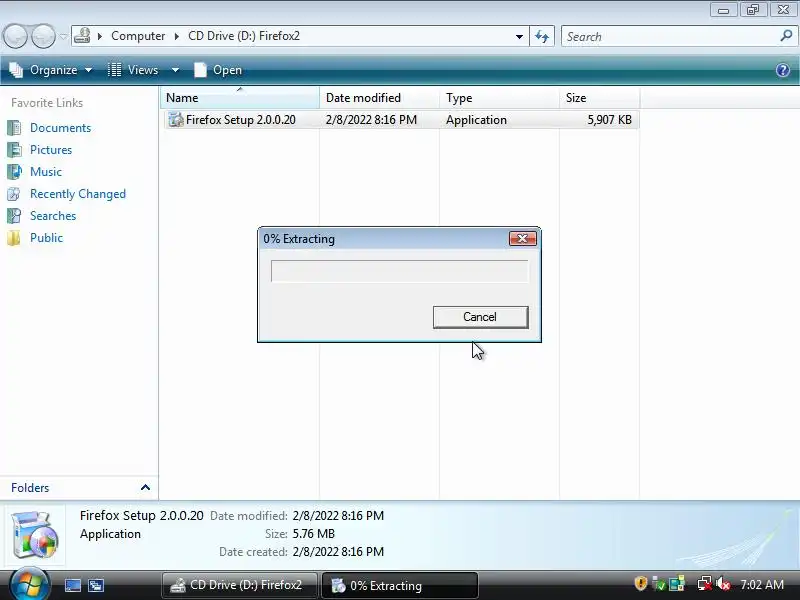Screen dimensions: 800x600
Task: Click the Back navigation button
Action: point(15,36)
